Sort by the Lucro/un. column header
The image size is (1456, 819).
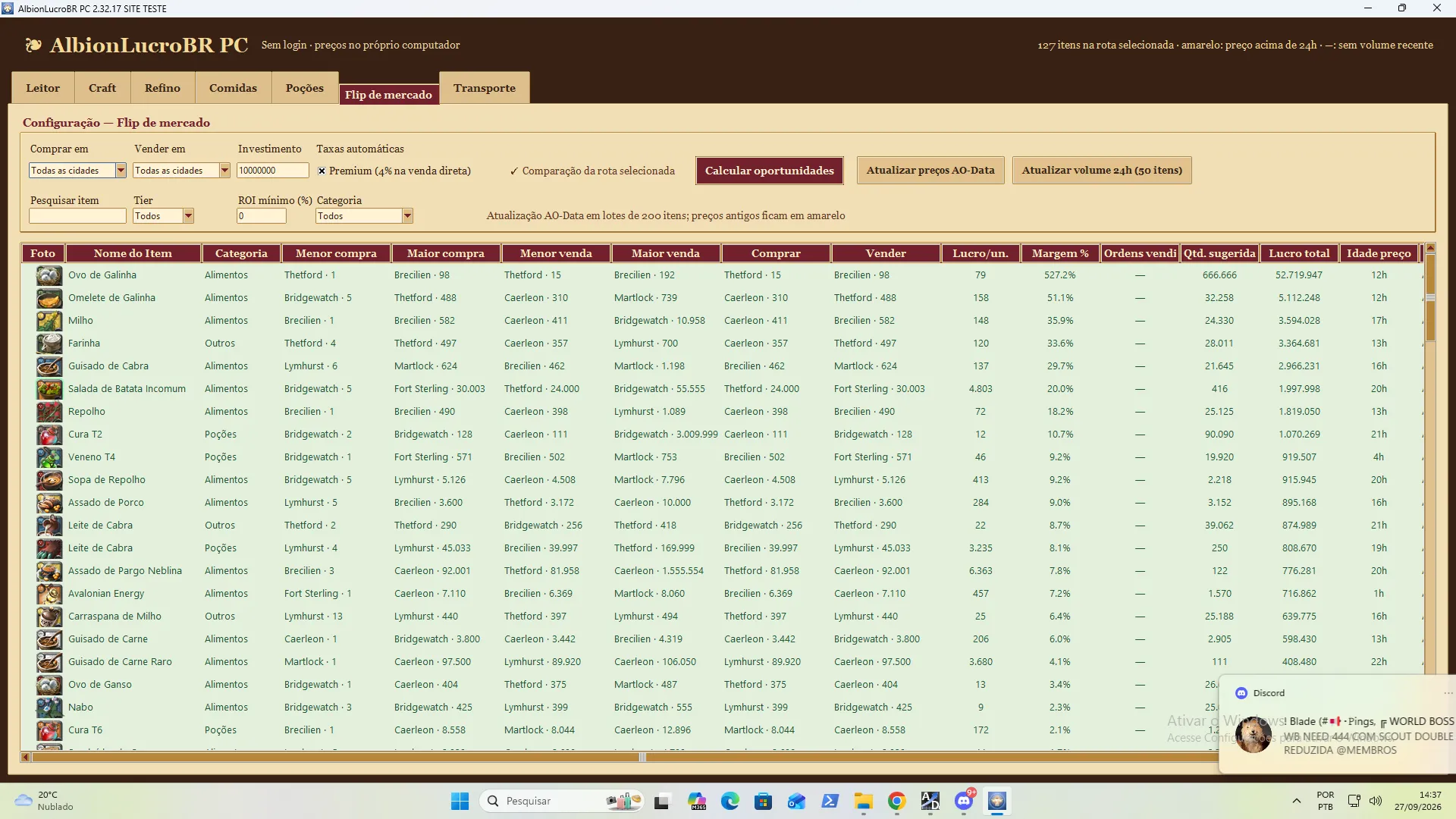click(x=981, y=253)
